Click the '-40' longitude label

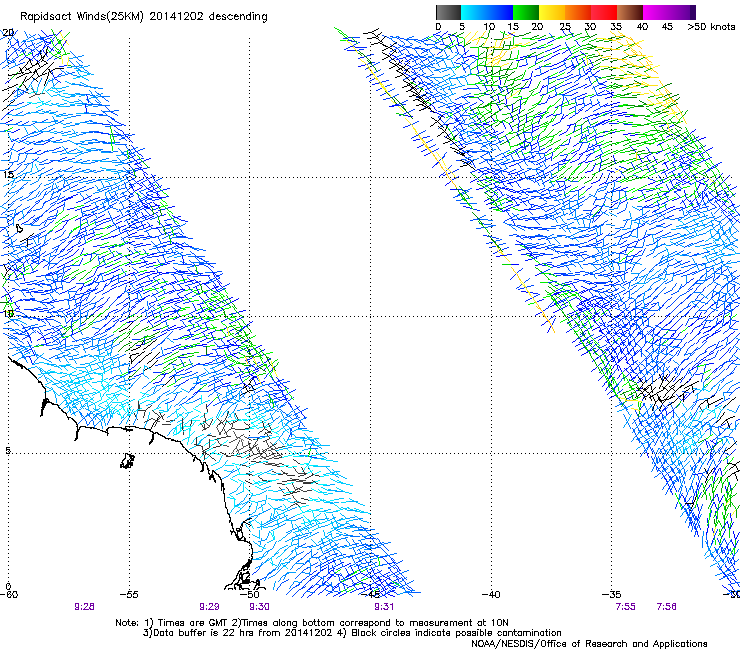click(x=491, y=594)
